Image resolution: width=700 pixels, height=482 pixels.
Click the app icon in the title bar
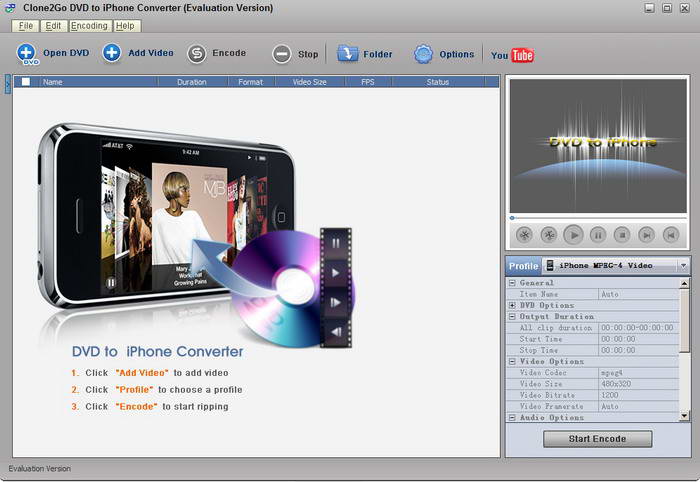10,8
